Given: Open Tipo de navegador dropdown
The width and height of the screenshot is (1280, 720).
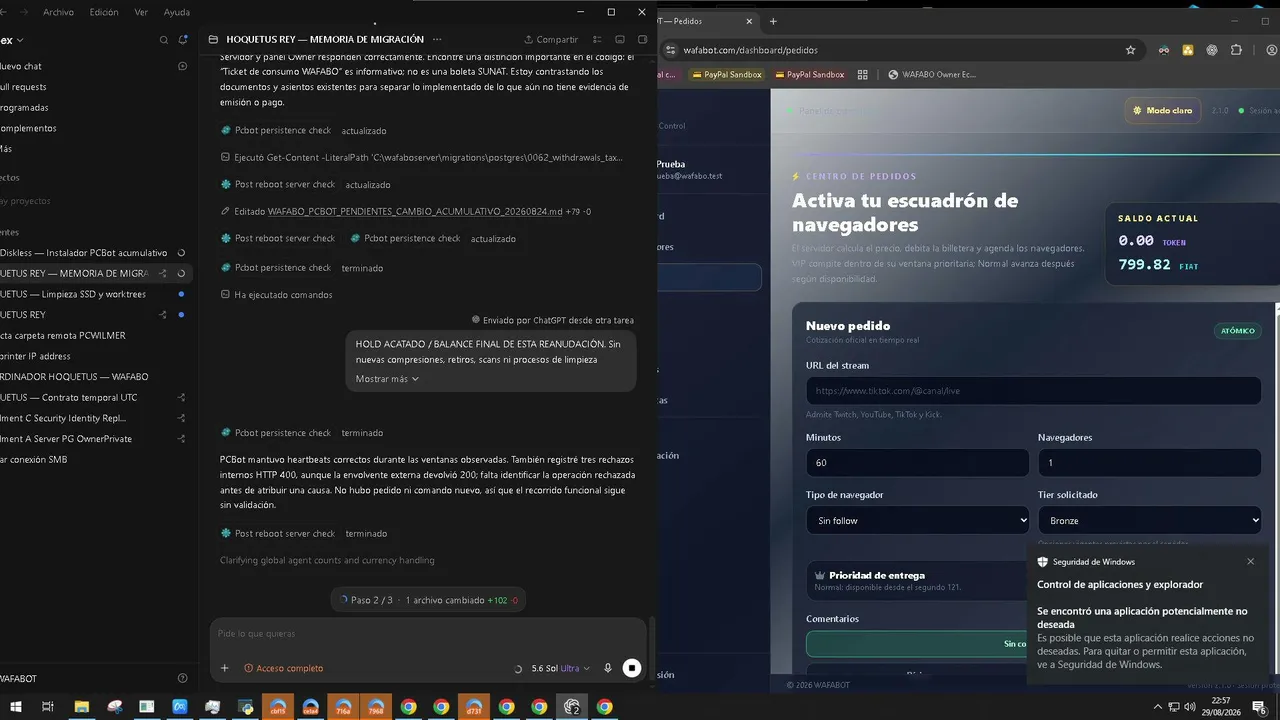Looking at the screenshot, I should tap(917, 520).
